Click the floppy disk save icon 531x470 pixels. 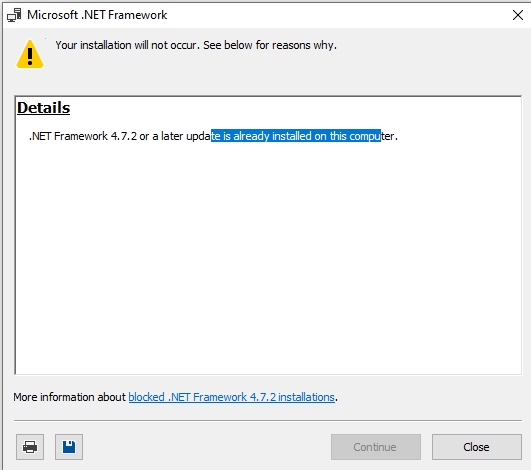coord(69,447)
